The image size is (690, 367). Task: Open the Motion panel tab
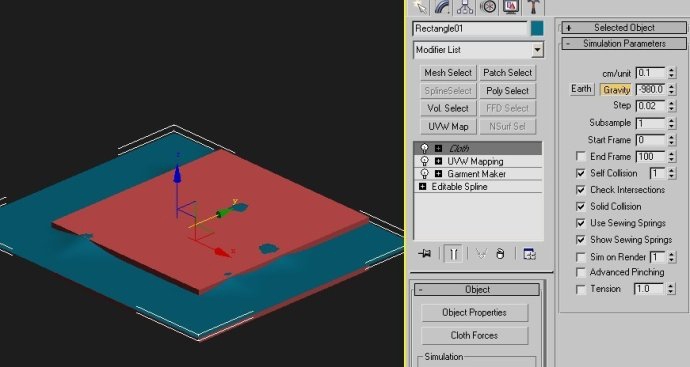coord(488,7)
